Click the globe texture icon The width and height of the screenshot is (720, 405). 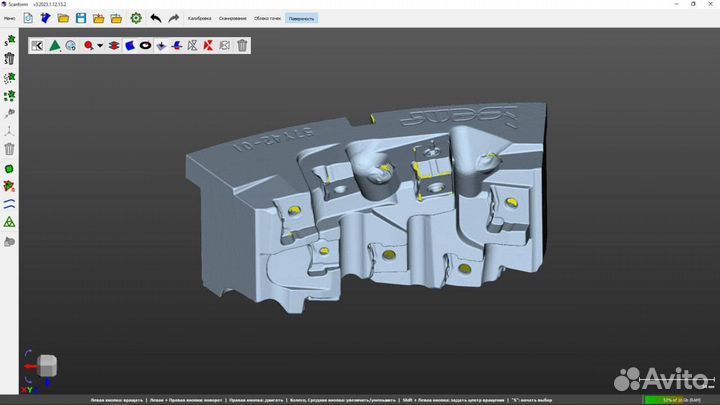click(x=70, y=45)
